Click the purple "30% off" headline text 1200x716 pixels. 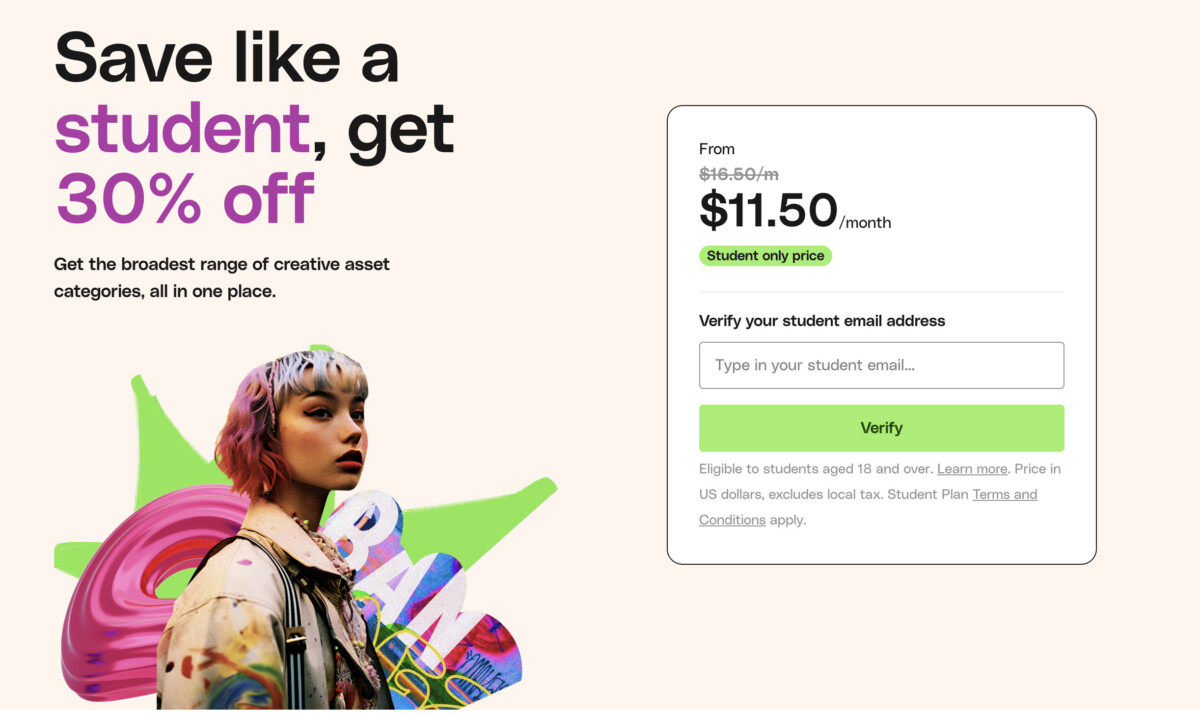pos(185,198)
